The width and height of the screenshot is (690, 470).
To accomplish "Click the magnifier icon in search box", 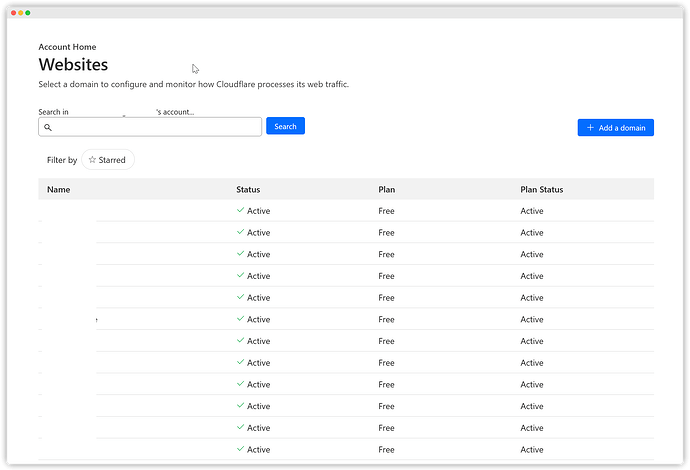I will [48, 128].
